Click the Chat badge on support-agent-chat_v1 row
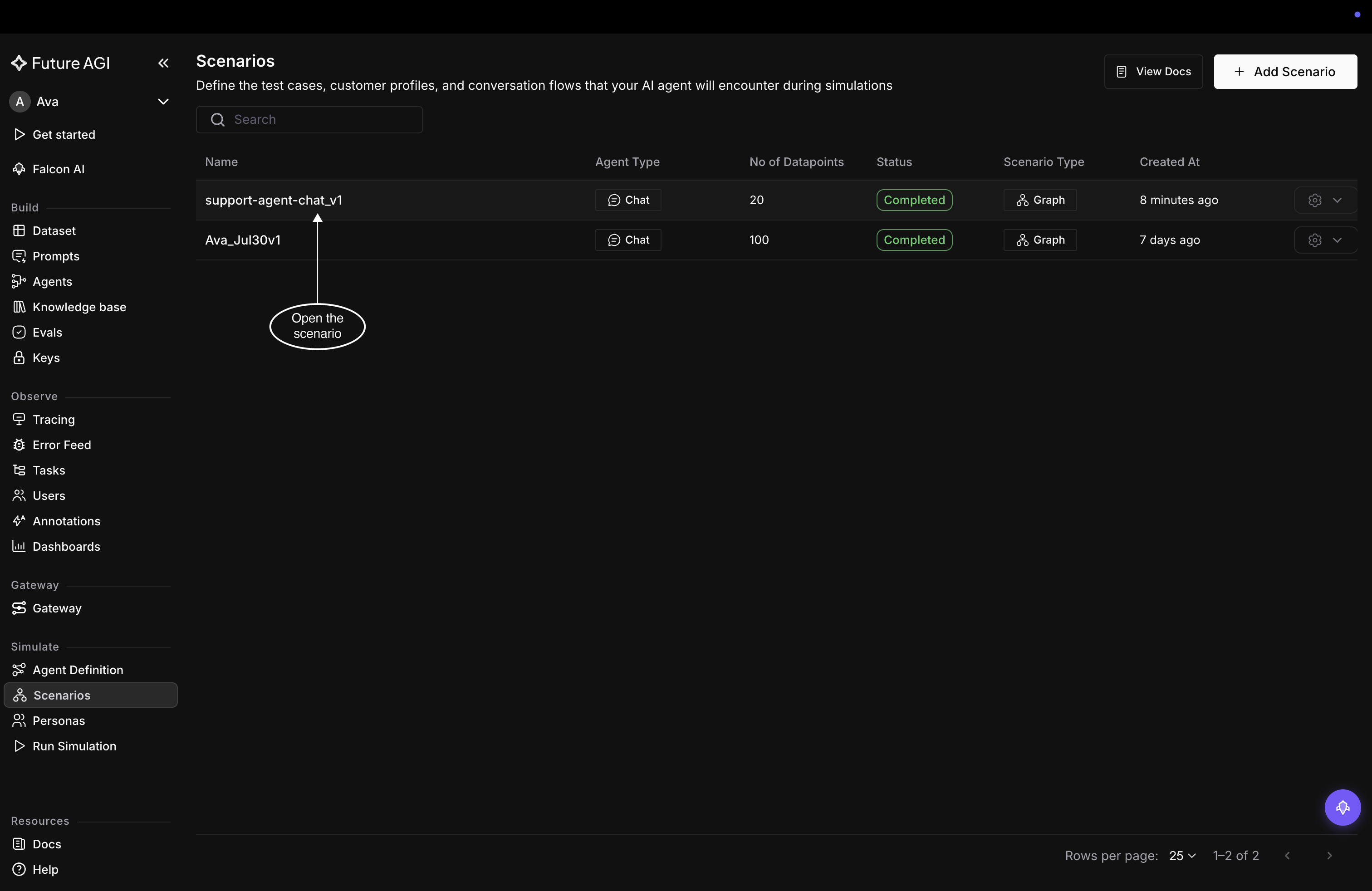This screenshot has height=891, width=1372. pos(628,200)
